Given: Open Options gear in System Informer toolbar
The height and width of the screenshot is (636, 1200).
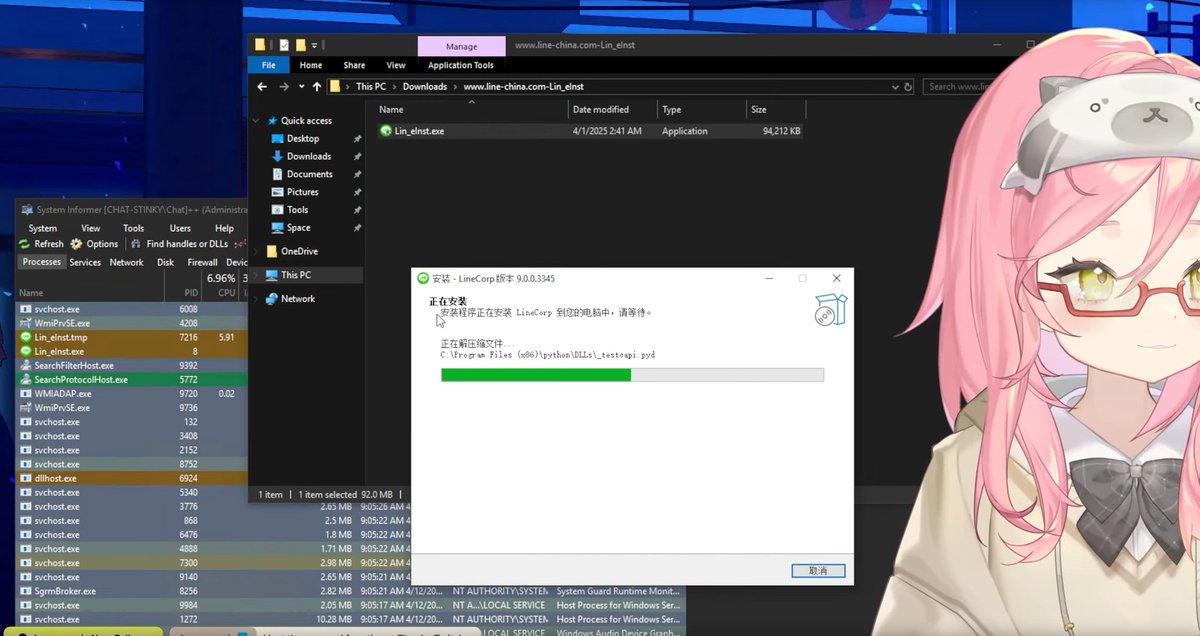Looking at the screenshot, I should coord(77,244).
